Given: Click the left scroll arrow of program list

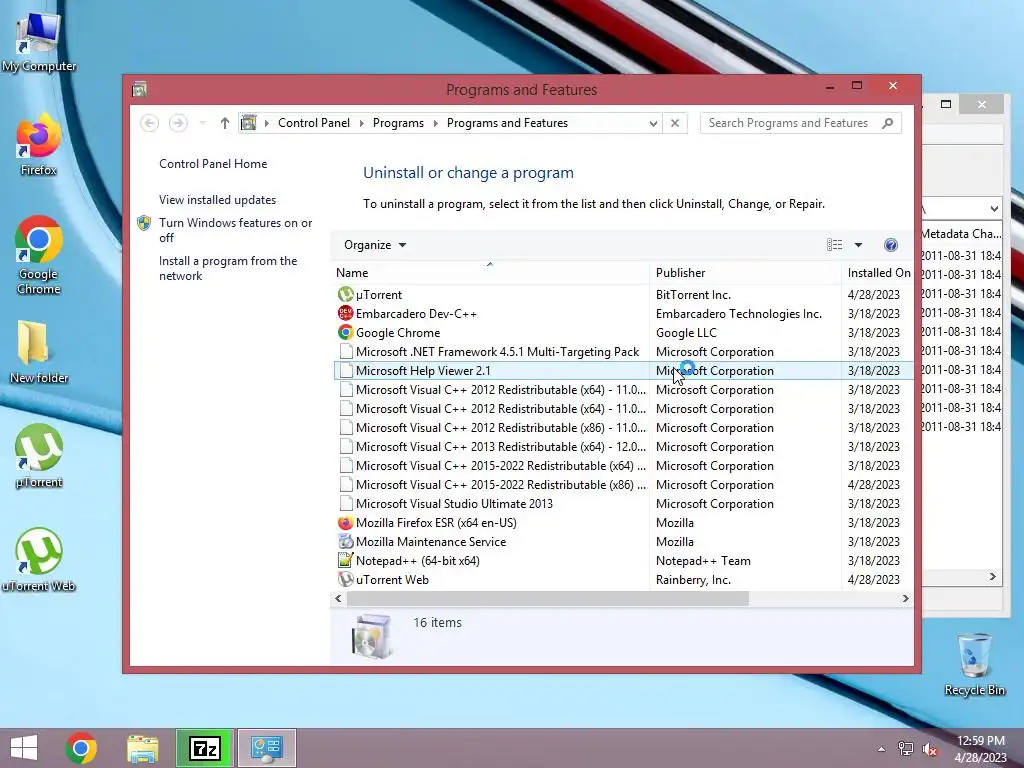Looking at the screenshot, I should coord(338,598).
